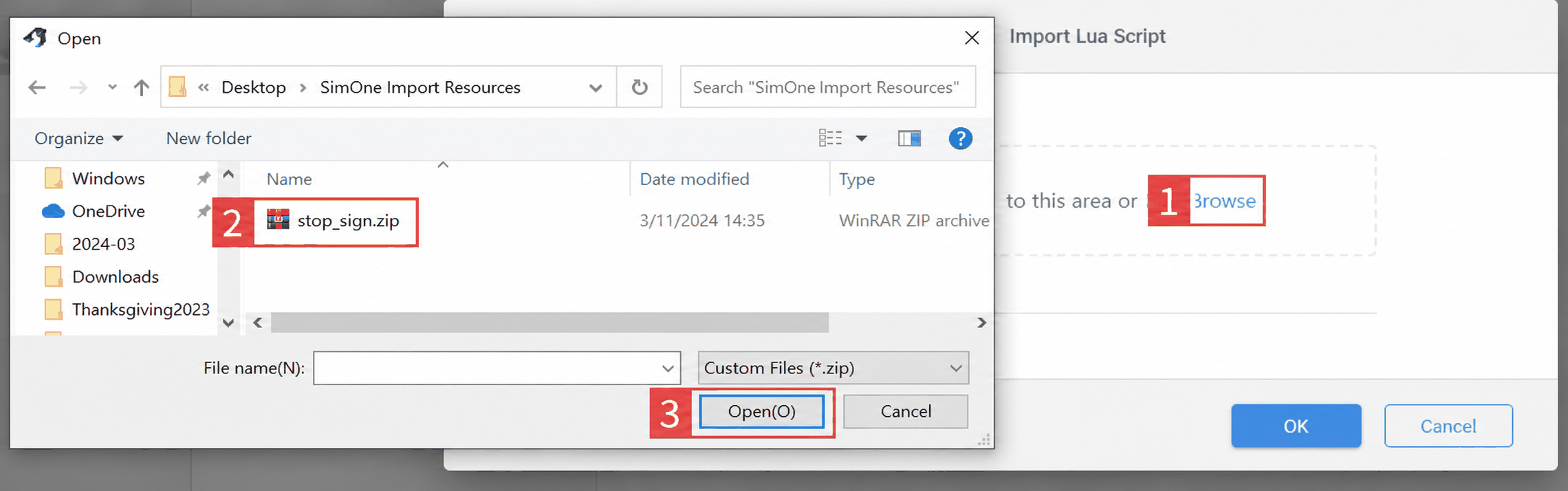Image resolution: width=1568 pixels, height=491 pixels.
Task: Click the Forward navigation arrow
Action: click(78, 87)
